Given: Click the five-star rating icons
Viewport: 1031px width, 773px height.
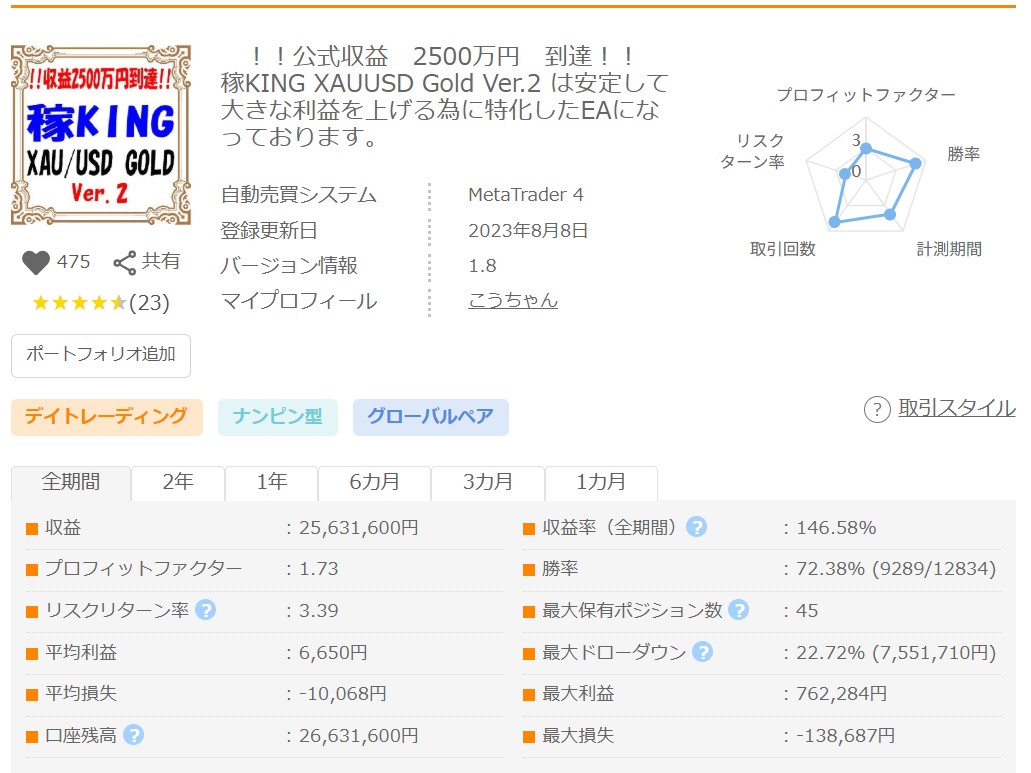Looking at the screenshot, I should (x=79, y=303).
